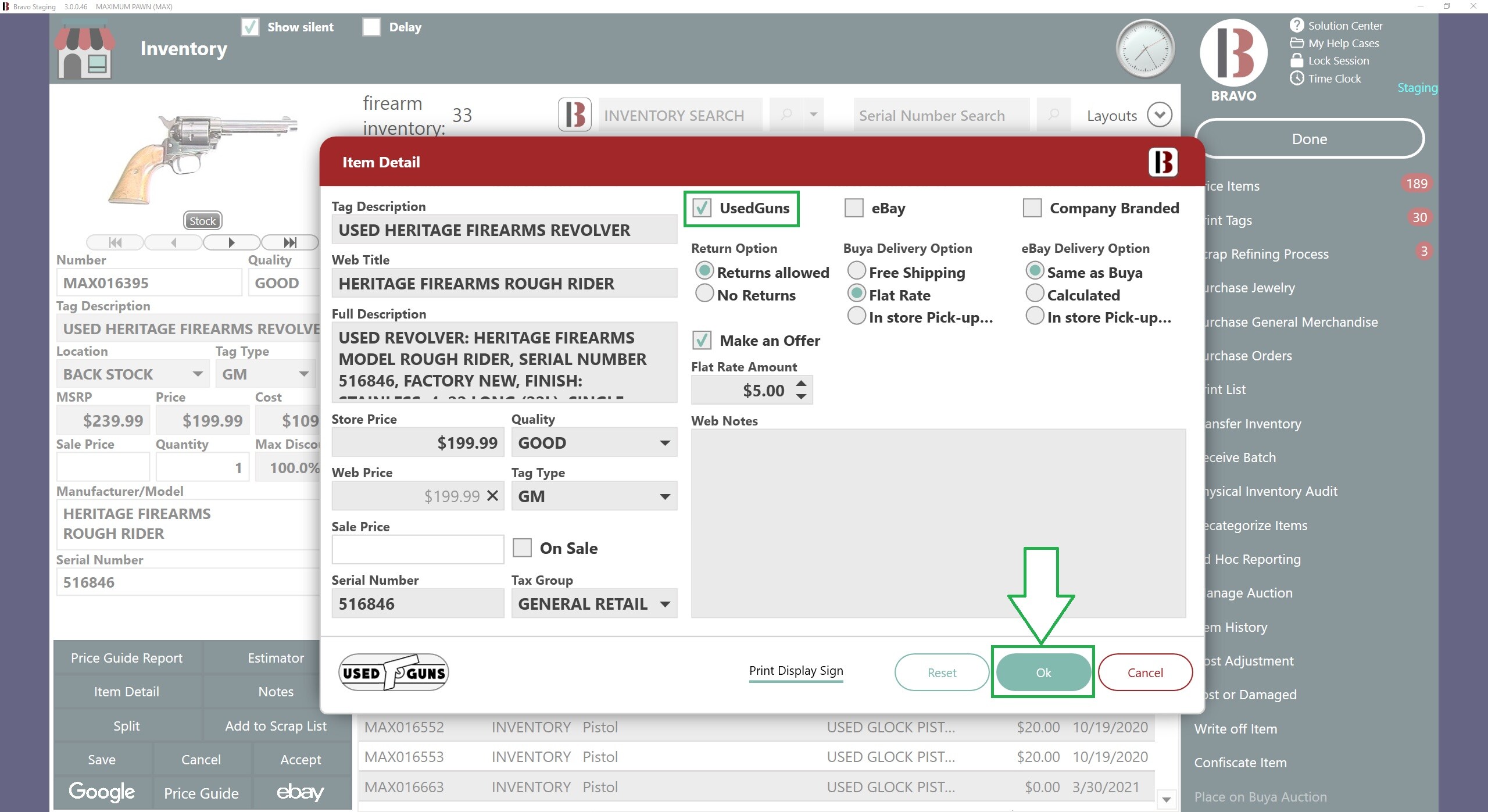Open the Tax Group dropdown
This screenshot has height=812, width=1488.
(665, 604)
